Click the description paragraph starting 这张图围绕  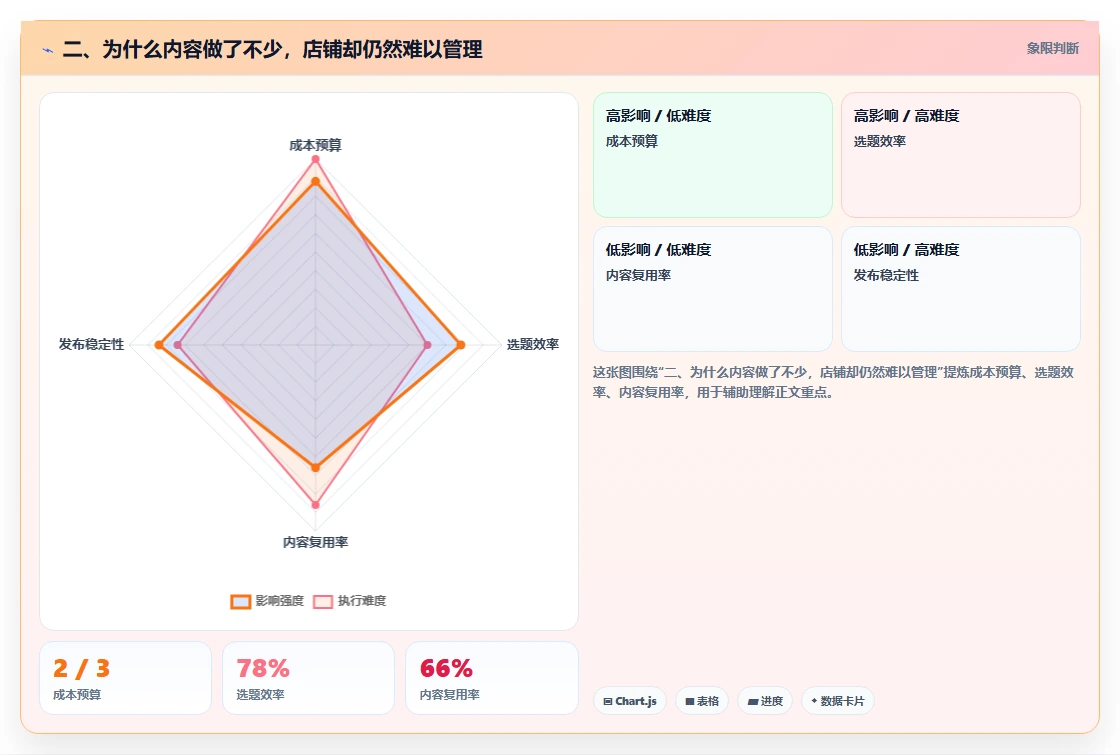pos(834,382)
